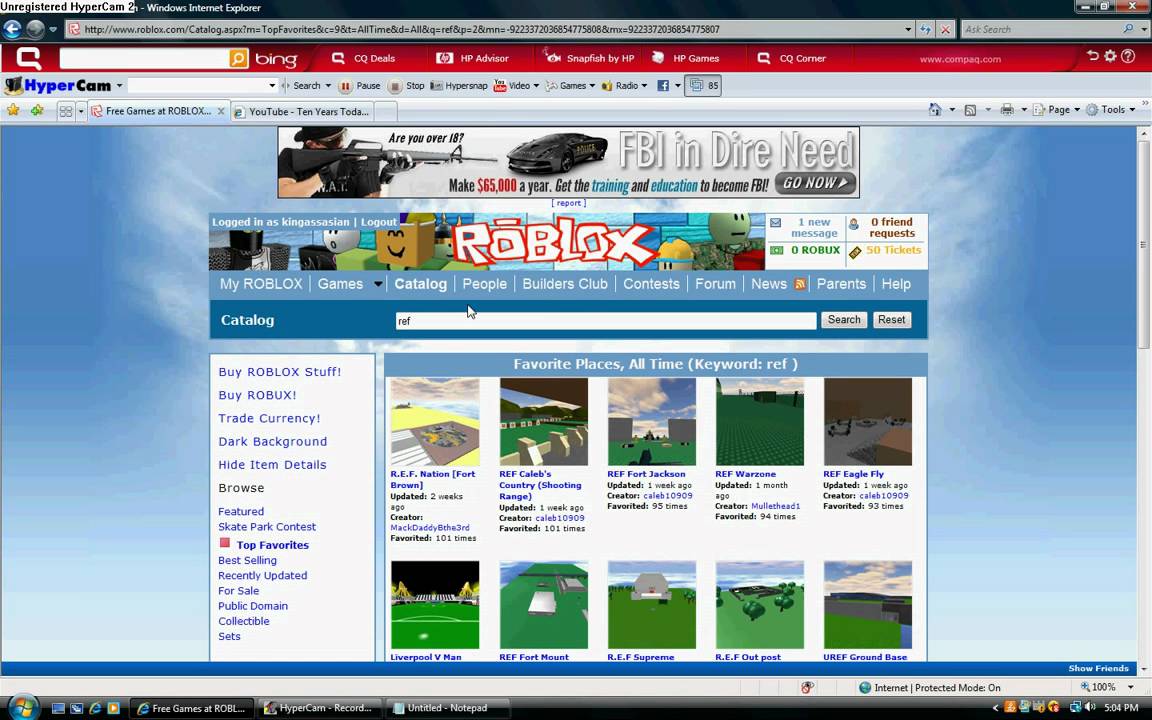
Task: Click the ad report link
Action: coord(569,203)
